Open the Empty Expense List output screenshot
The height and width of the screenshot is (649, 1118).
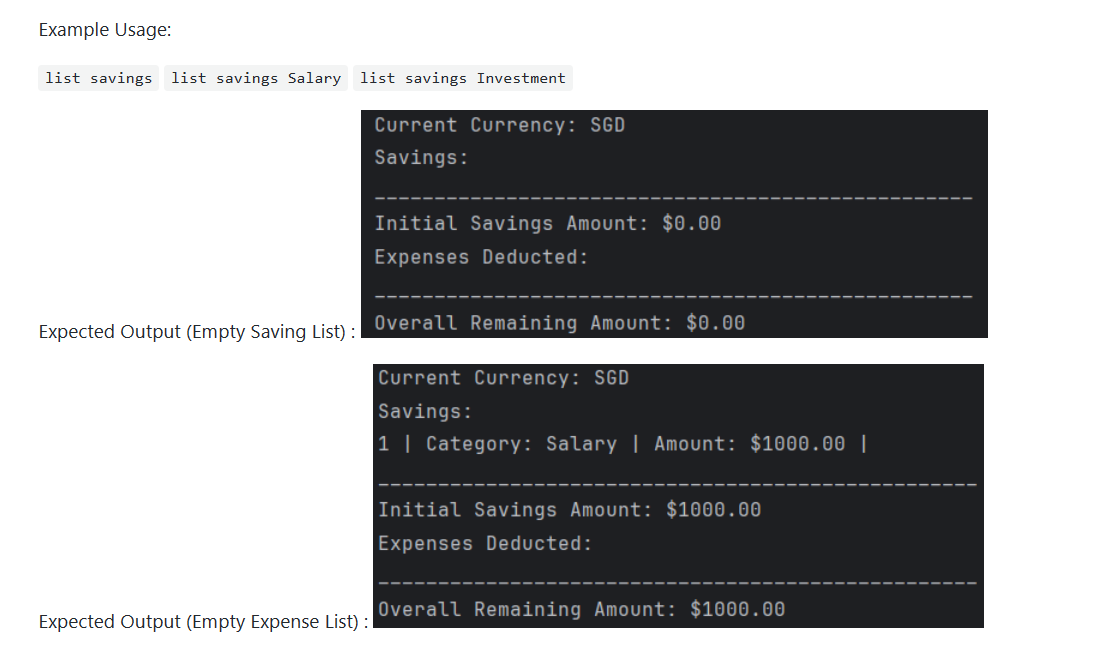(x=678, y=496)
